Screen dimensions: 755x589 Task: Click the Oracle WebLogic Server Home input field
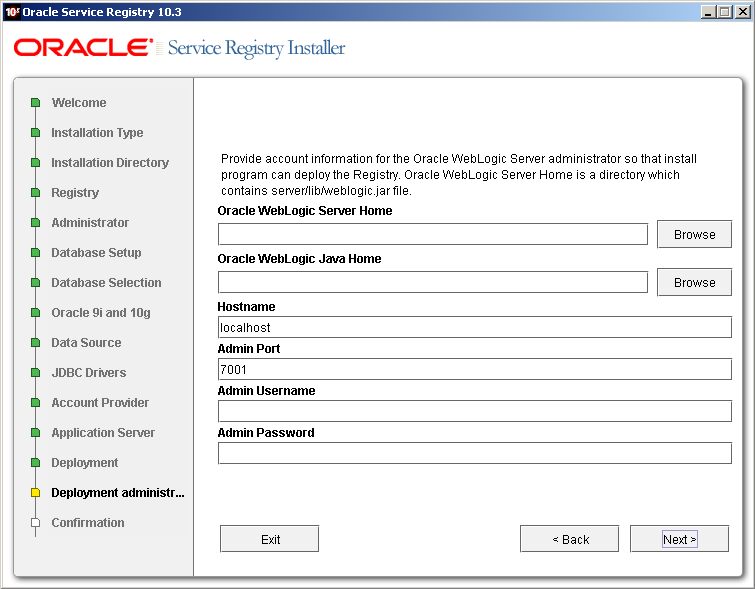coord(432,234)
